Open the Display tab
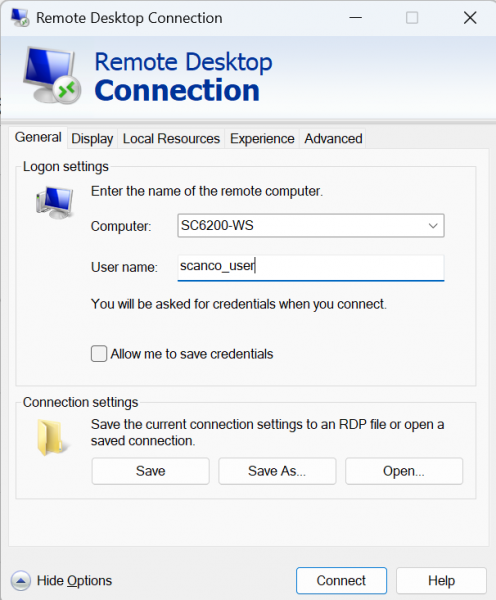496x600 pixels. pos(92,139)
